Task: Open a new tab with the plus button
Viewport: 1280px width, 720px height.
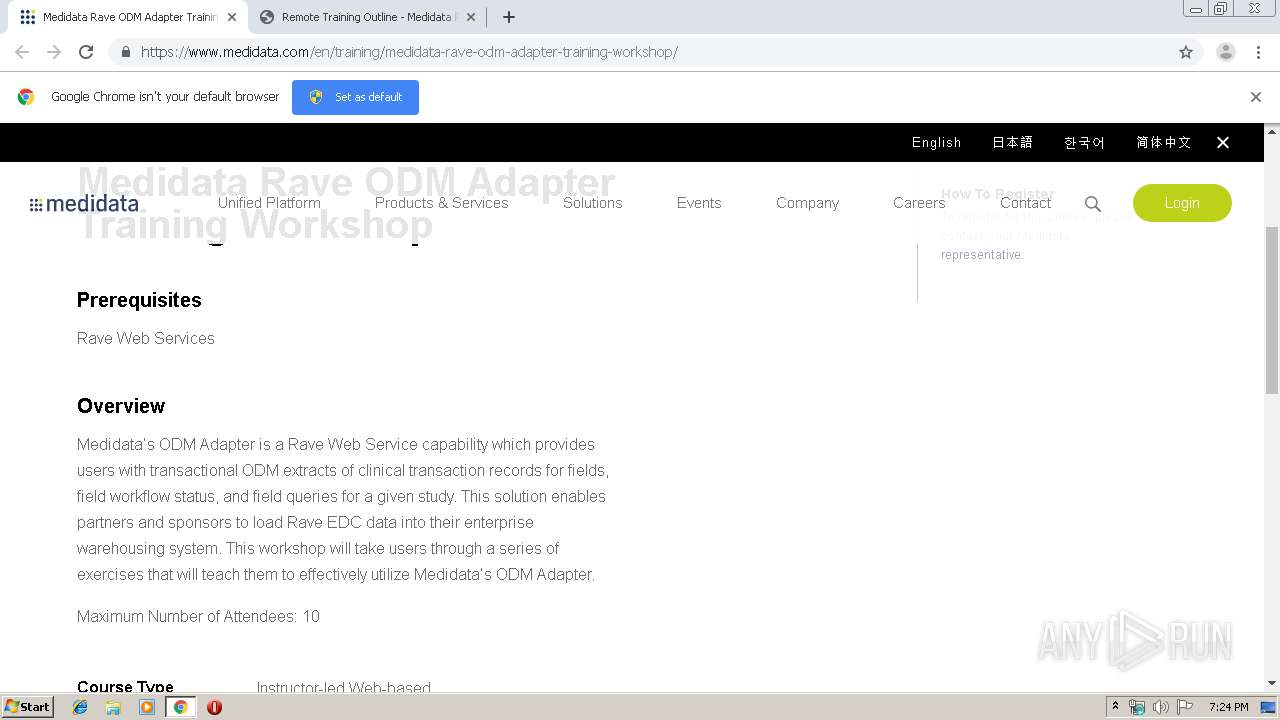Action: click(508, 17)
